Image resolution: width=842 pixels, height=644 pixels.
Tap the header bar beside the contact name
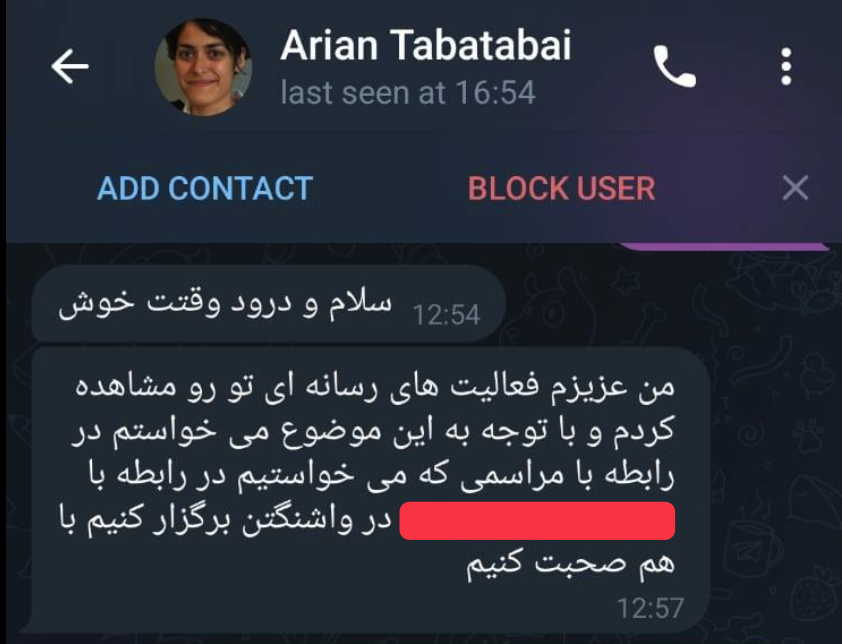[609, 66]
